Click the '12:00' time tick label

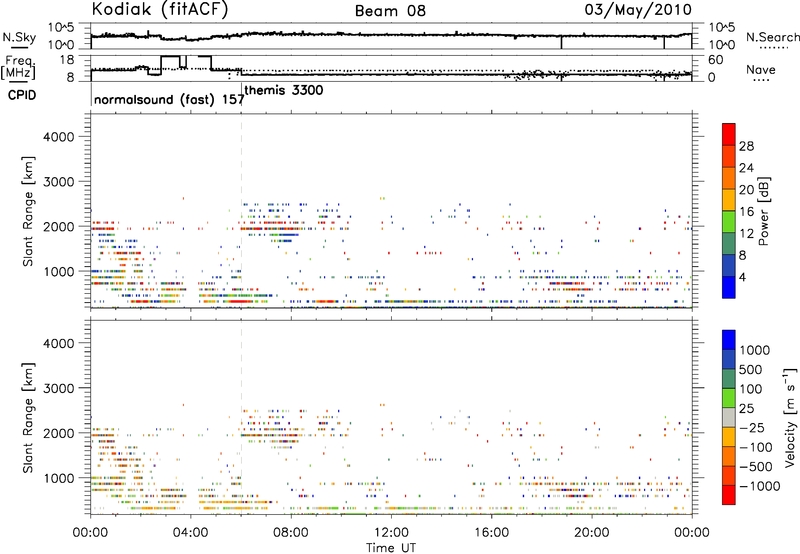[x=391, y=533]
